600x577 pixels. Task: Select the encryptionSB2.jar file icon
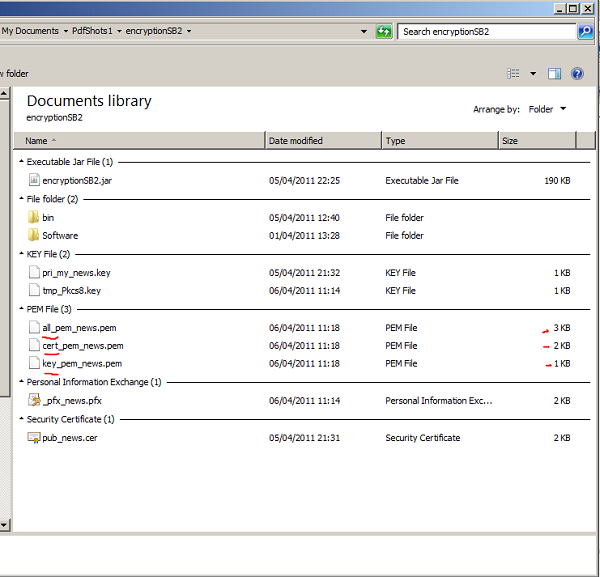(x=34, y=180)
